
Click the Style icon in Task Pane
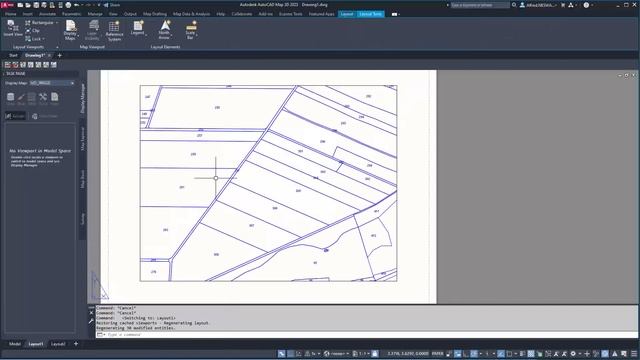[x=21, y=98]
